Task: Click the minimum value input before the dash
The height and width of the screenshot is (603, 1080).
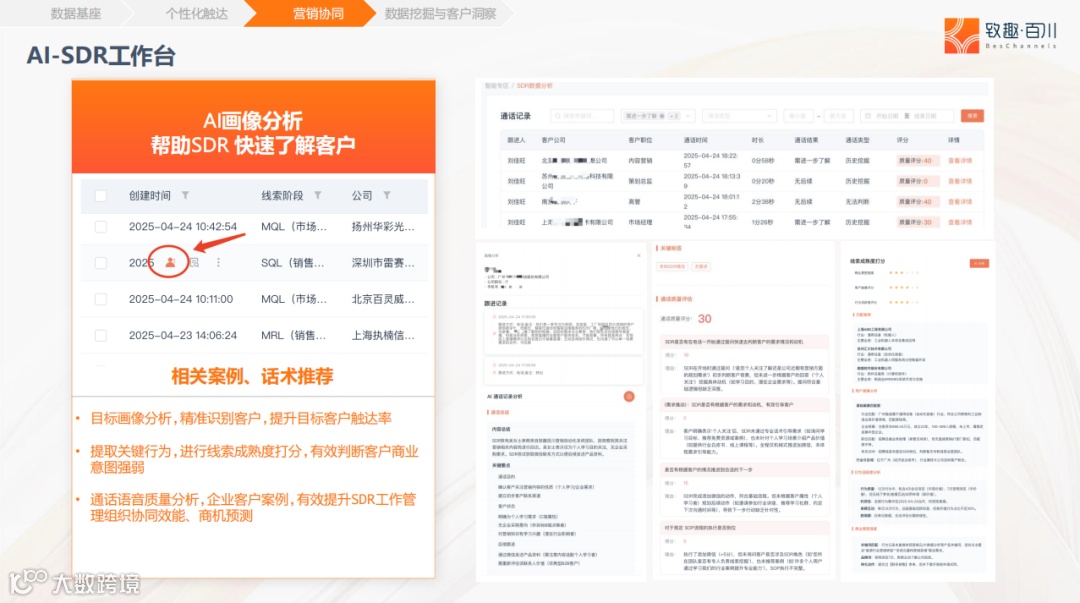Action: (x=798, y=116)
